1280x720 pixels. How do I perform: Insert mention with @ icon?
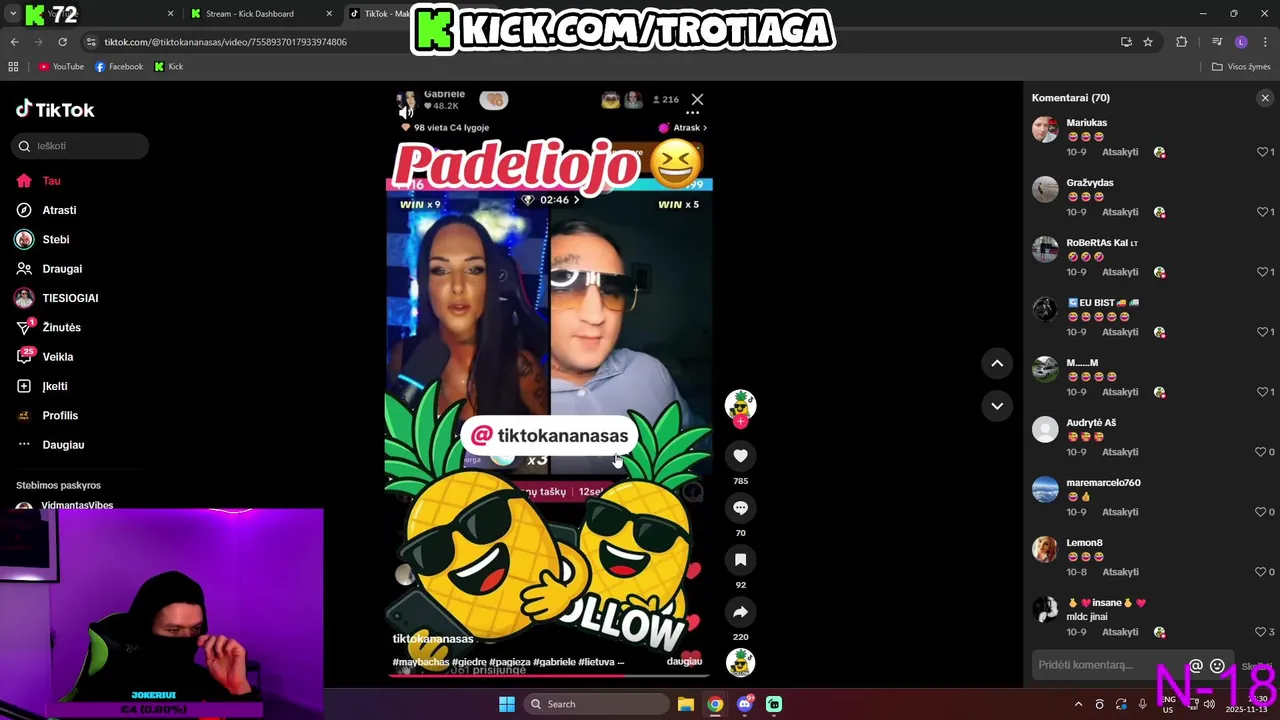click(x=1196, y=666)
